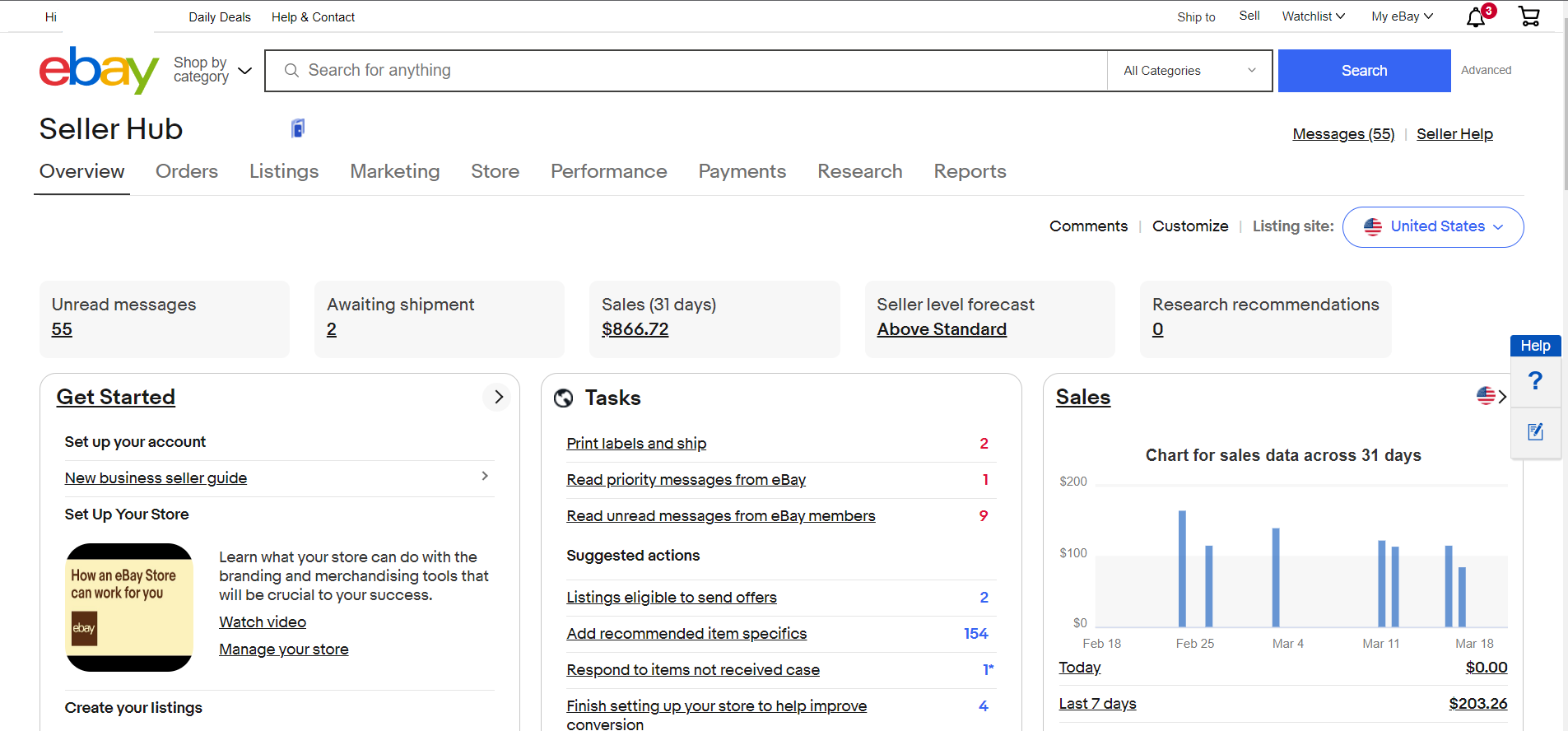Open Messages (55) link

pyautogui.click(x=1343, y=134)
